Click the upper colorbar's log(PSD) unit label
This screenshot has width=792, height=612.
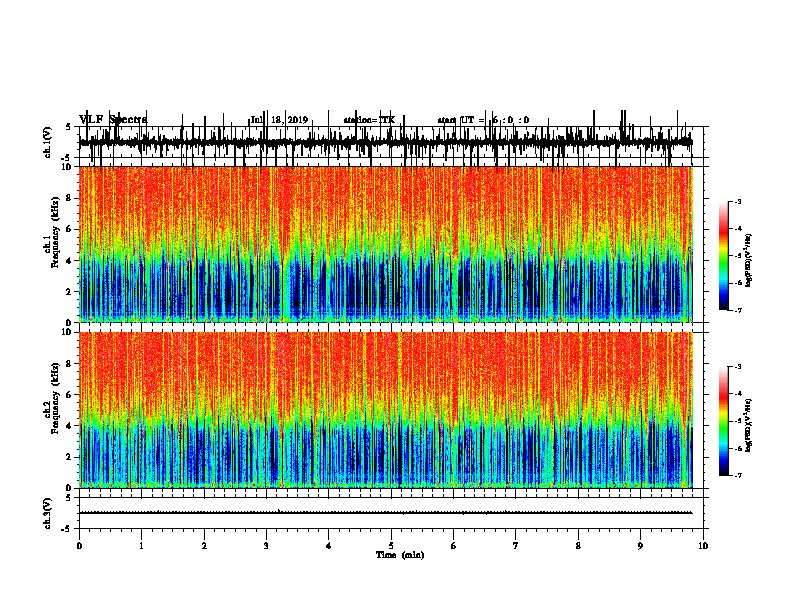[749, 261]
